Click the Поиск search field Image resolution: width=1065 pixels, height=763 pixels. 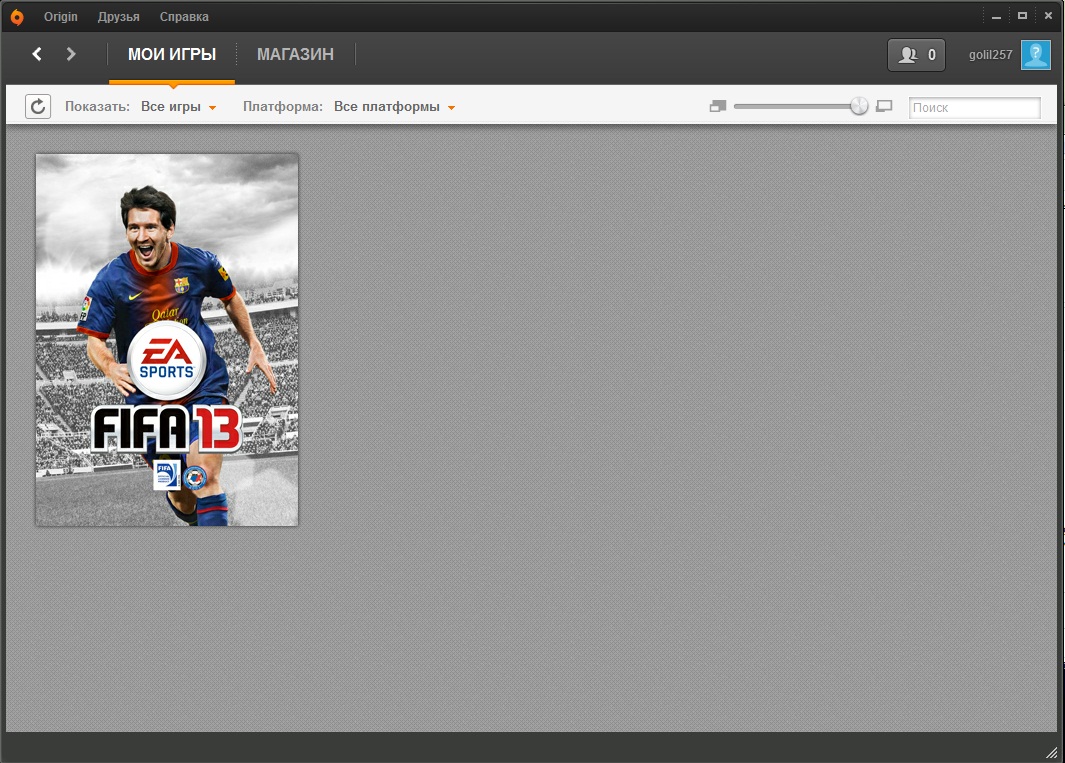coord(975,107)
